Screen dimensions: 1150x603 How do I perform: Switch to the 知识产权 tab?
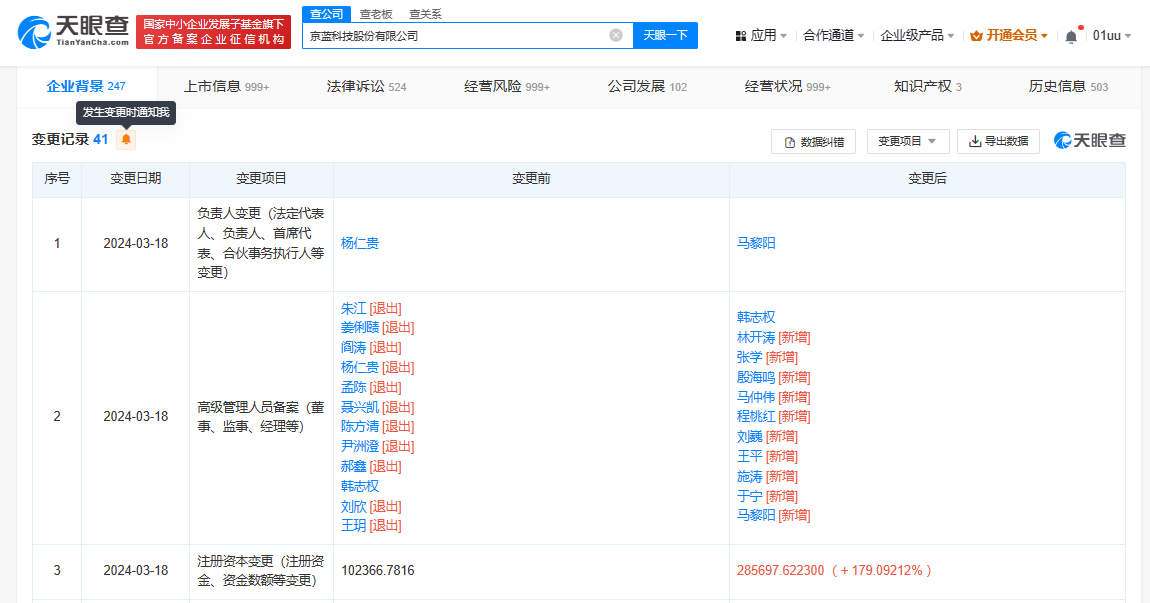tap(927, 87)
